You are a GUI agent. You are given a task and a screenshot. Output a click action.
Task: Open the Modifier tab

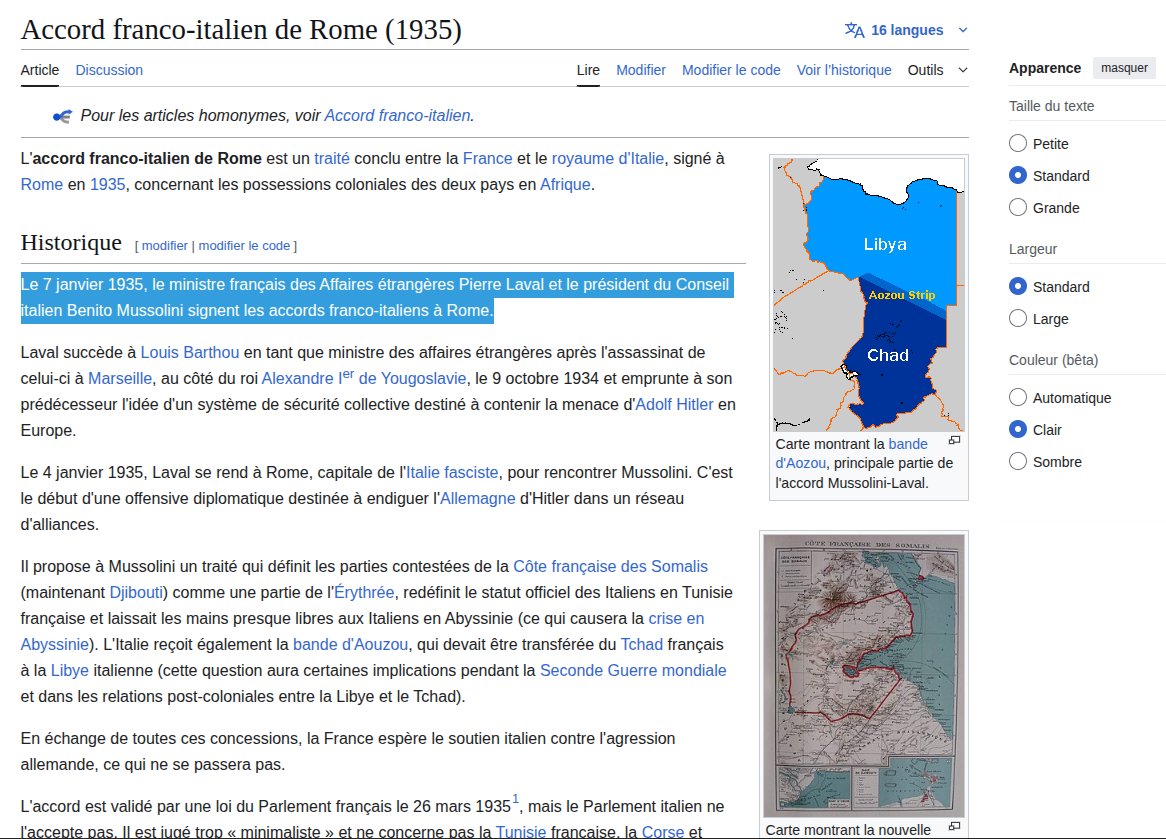pyautogui.click(x=641, y=70)
